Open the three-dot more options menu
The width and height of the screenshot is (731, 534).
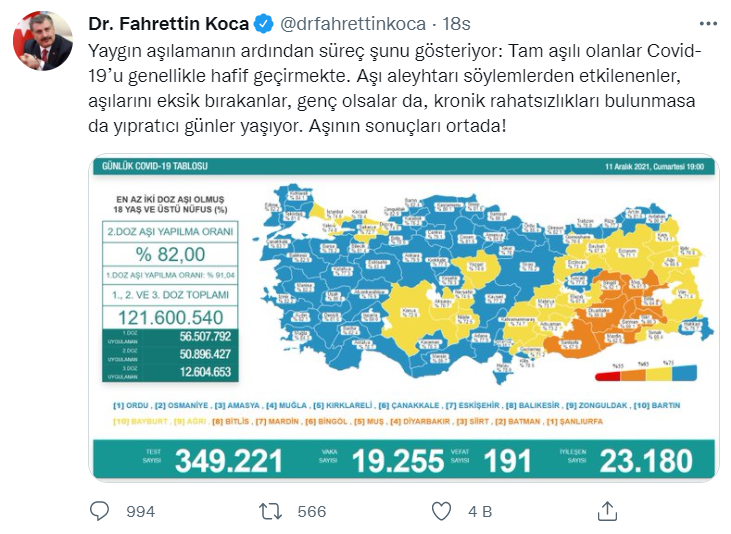[707, 23]
